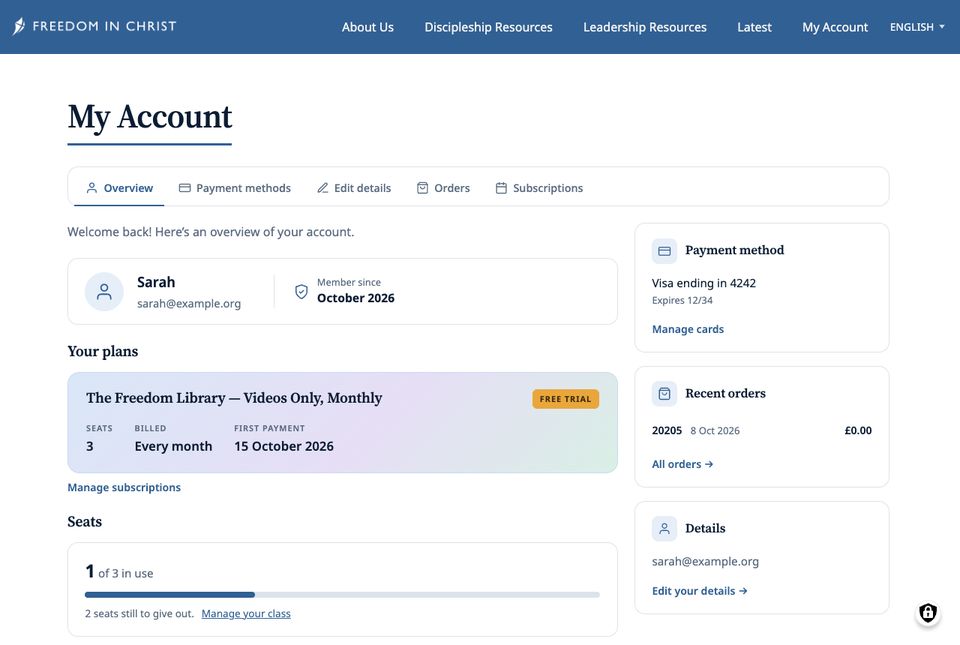Open the About Us menu

click(367, 27)
